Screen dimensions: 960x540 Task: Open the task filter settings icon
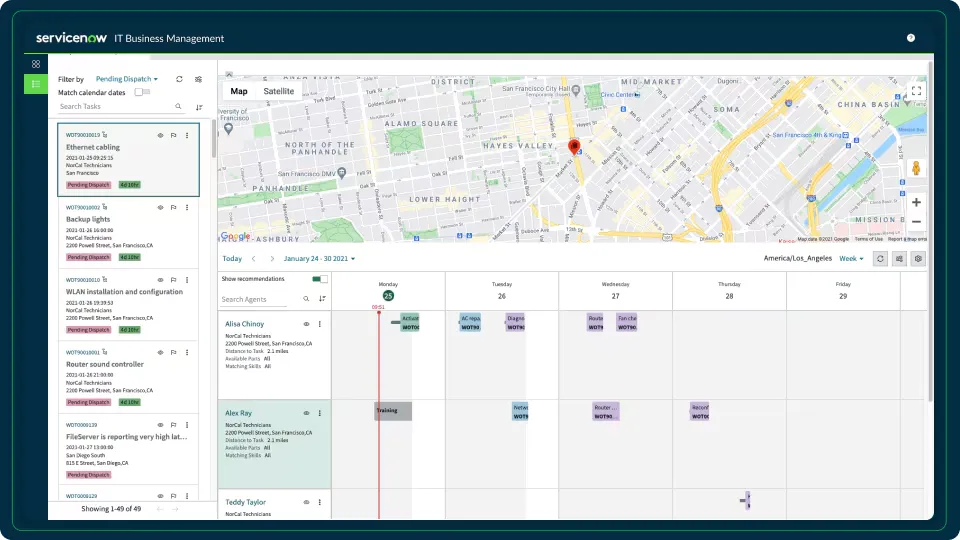(198, 79)
